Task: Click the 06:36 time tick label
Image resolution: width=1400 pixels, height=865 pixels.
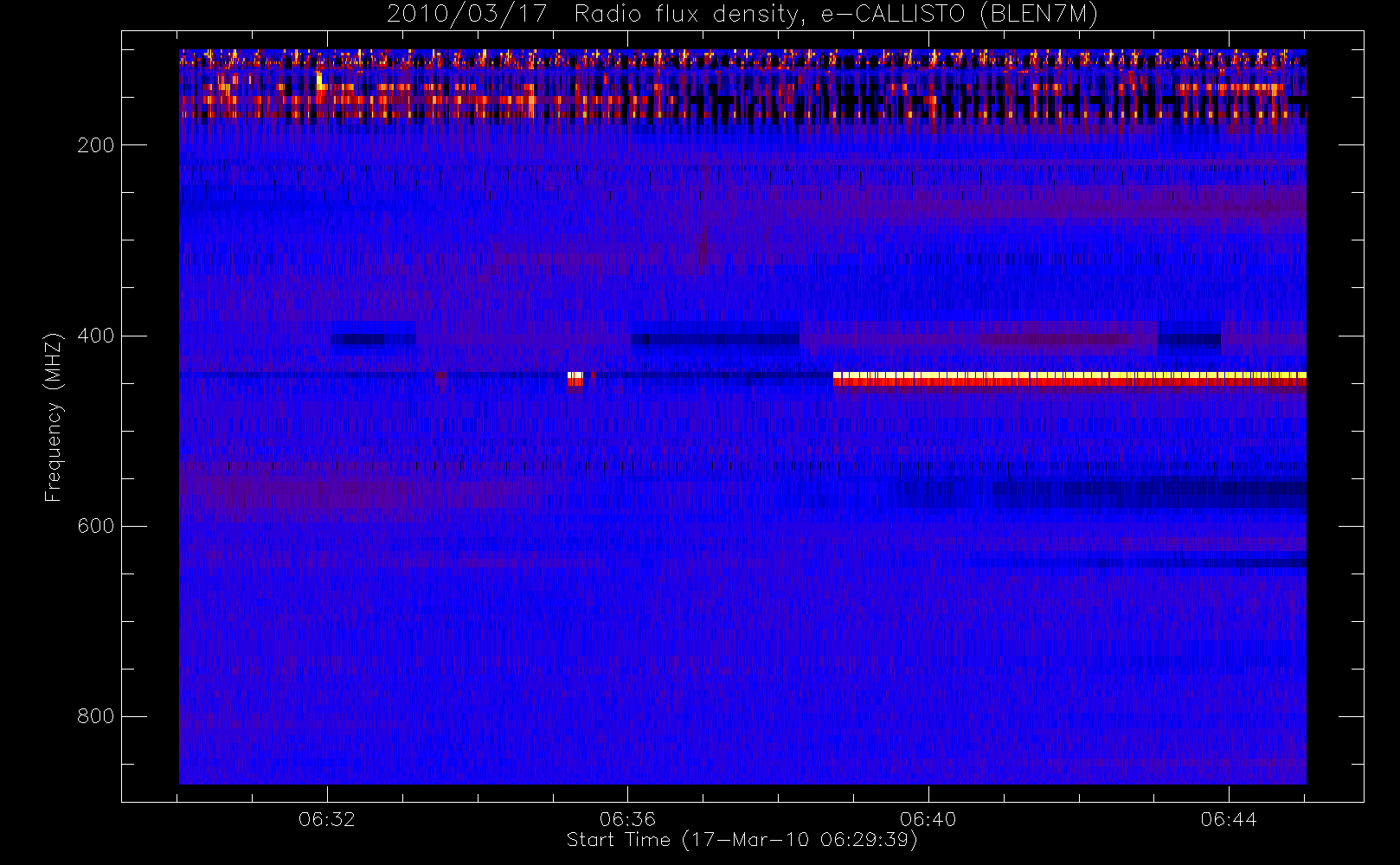Action: tap(627, 818)
